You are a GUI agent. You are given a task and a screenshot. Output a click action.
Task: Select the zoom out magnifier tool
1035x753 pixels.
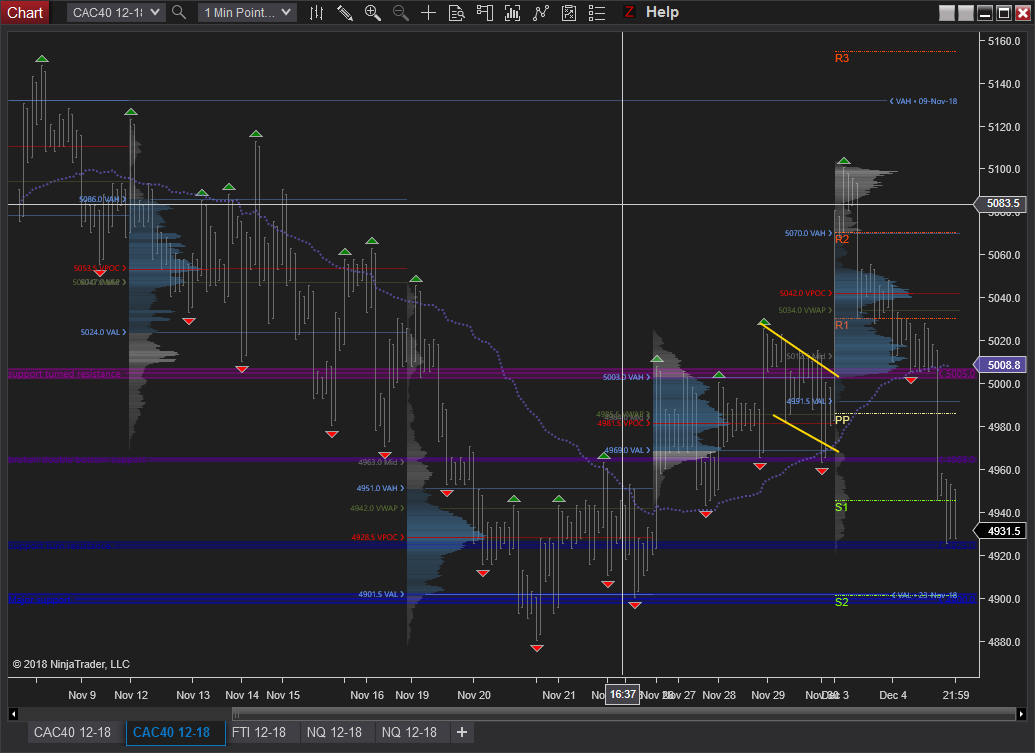pyautogui.click(x=401, y=13)
